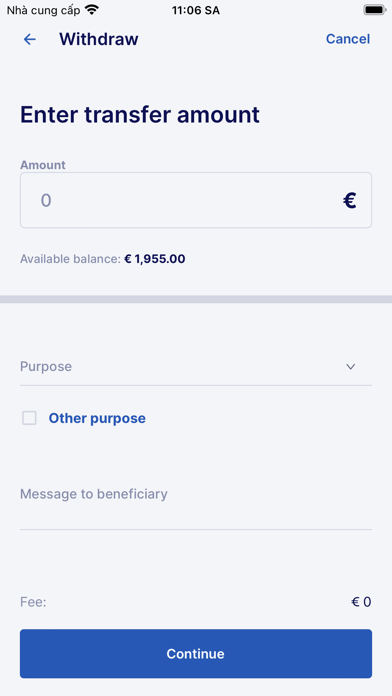Screen dimensions: 392x696
Task: Expand the Purpose dropdown chevron
Action: tap(351, 367)
